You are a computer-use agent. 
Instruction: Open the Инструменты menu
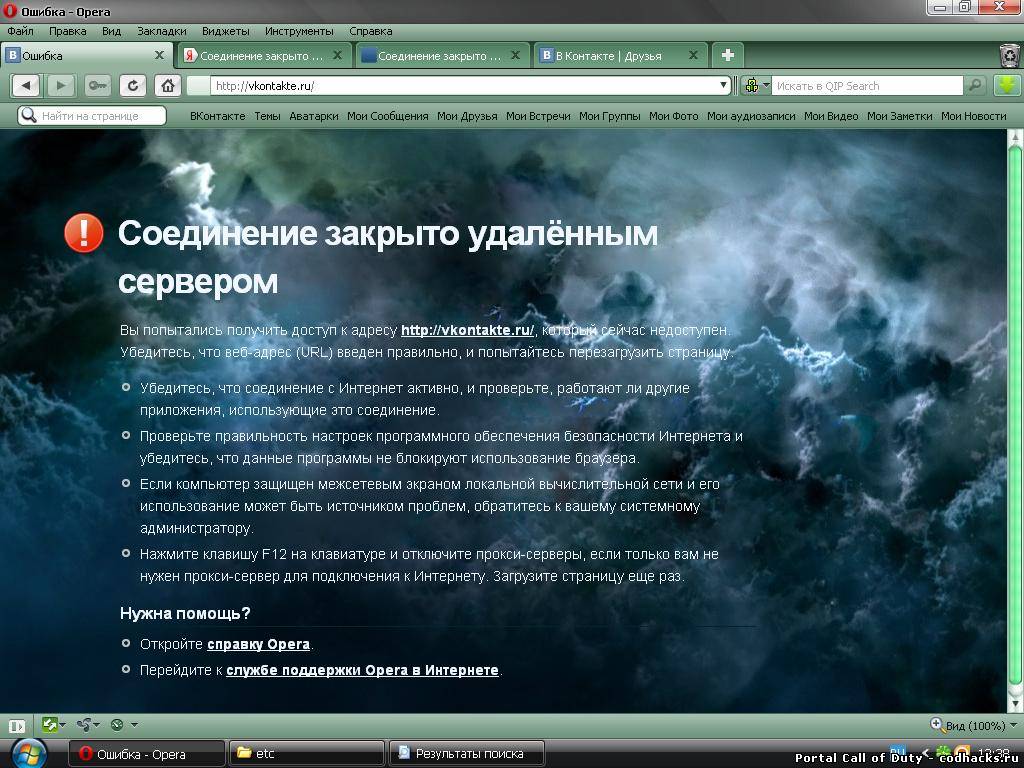click(x=299, y=31)
